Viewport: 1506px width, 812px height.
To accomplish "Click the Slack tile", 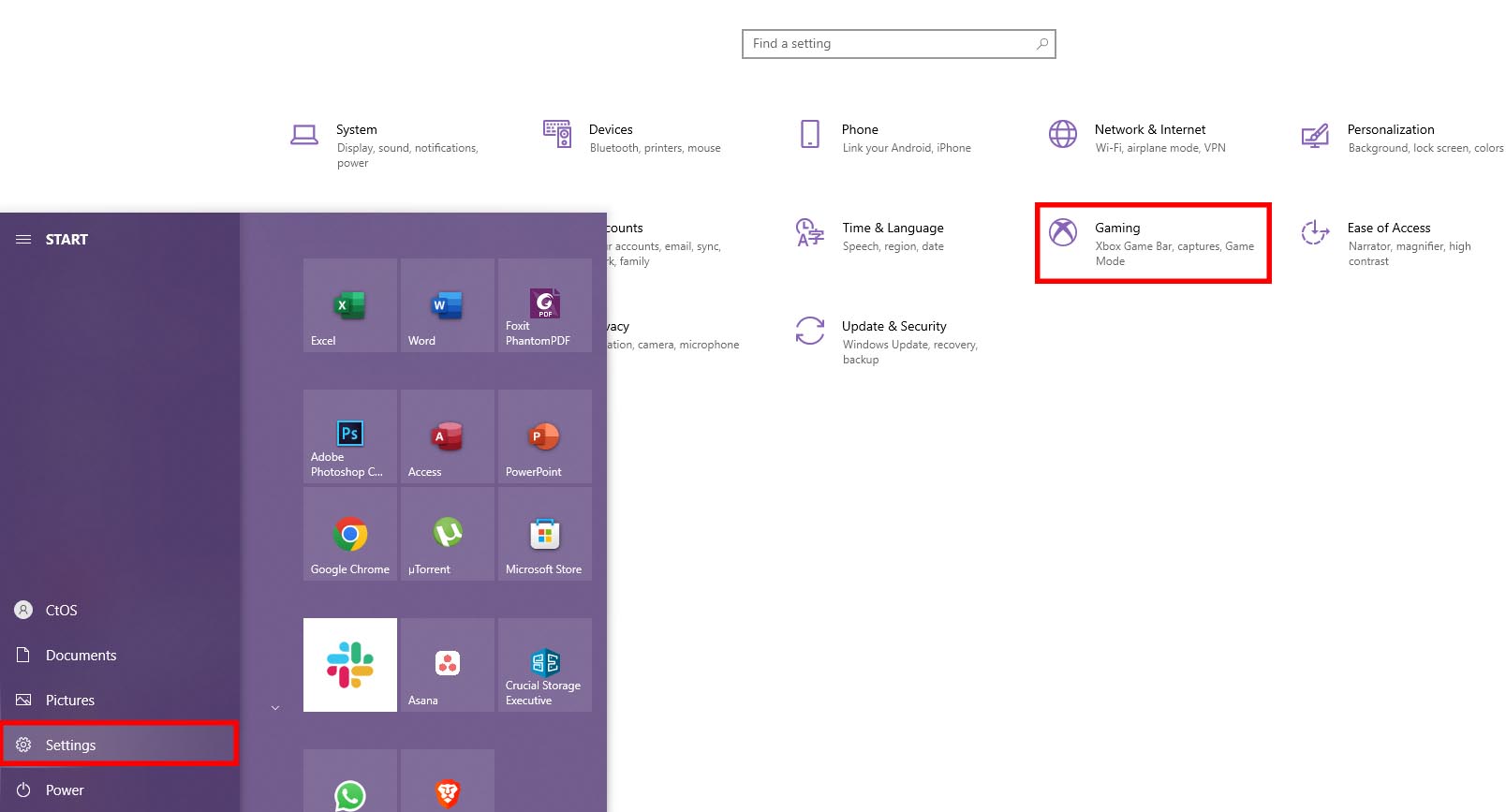I will pyautogui.click(x=349, y=665).
